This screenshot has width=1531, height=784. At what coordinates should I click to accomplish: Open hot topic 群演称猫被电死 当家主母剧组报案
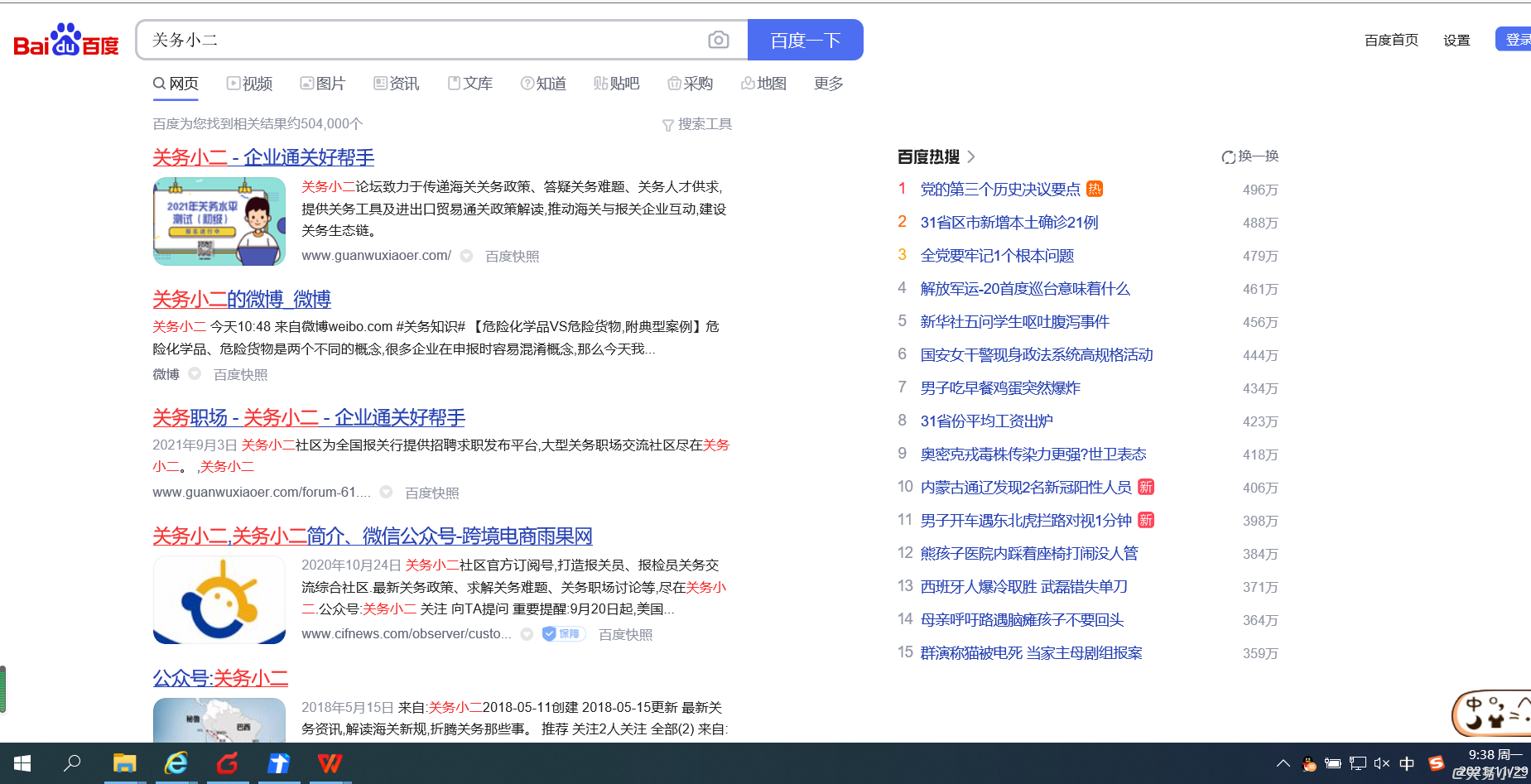click(1031, 653)
